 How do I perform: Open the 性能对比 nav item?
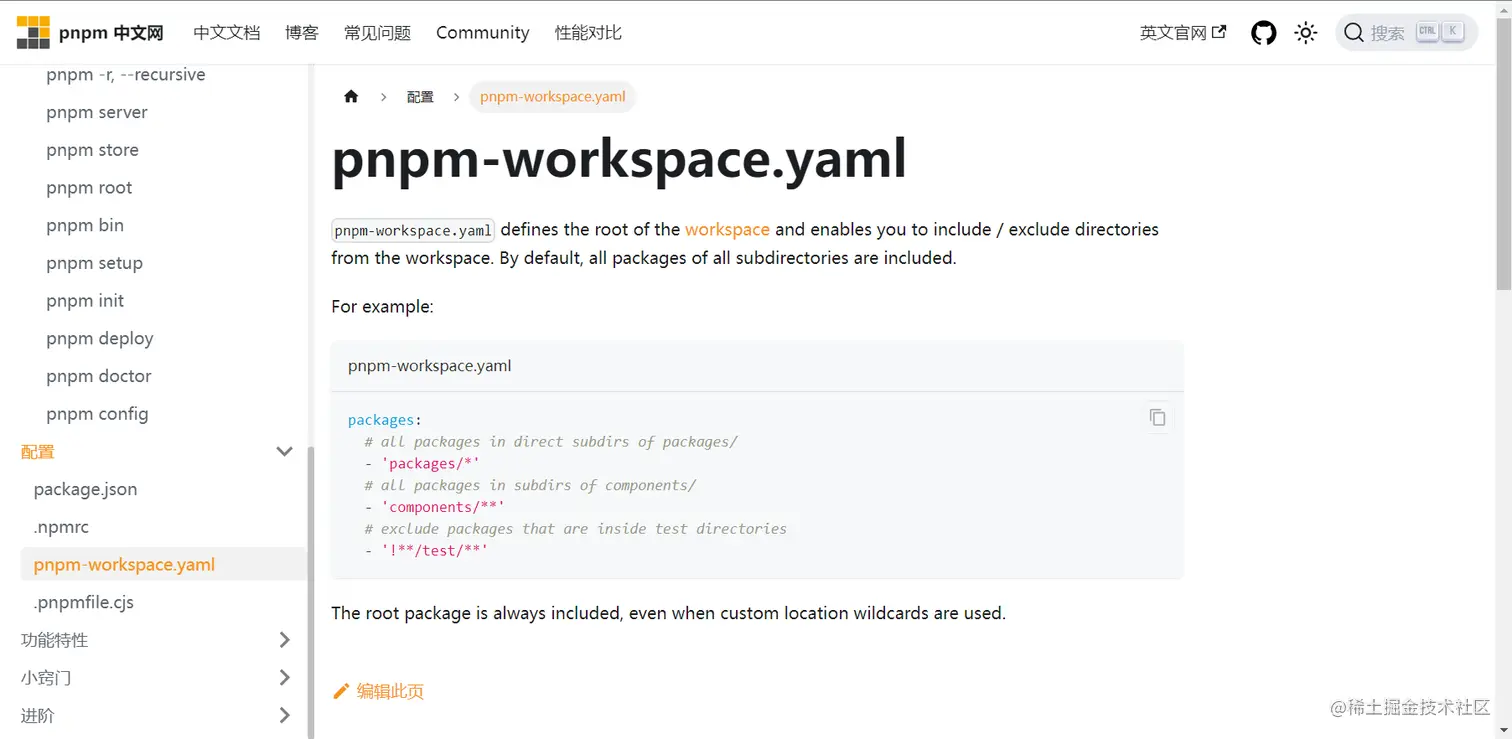[x=588, y=33]
